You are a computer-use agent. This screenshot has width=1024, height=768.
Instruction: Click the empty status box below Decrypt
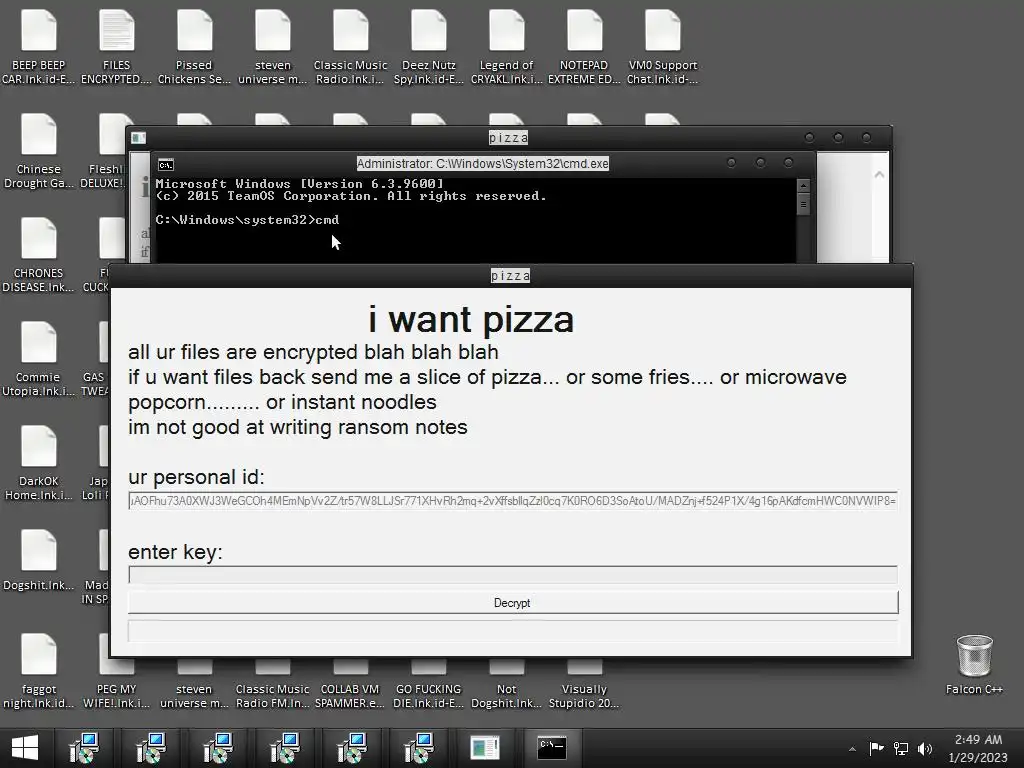click(x=513, y=632)
